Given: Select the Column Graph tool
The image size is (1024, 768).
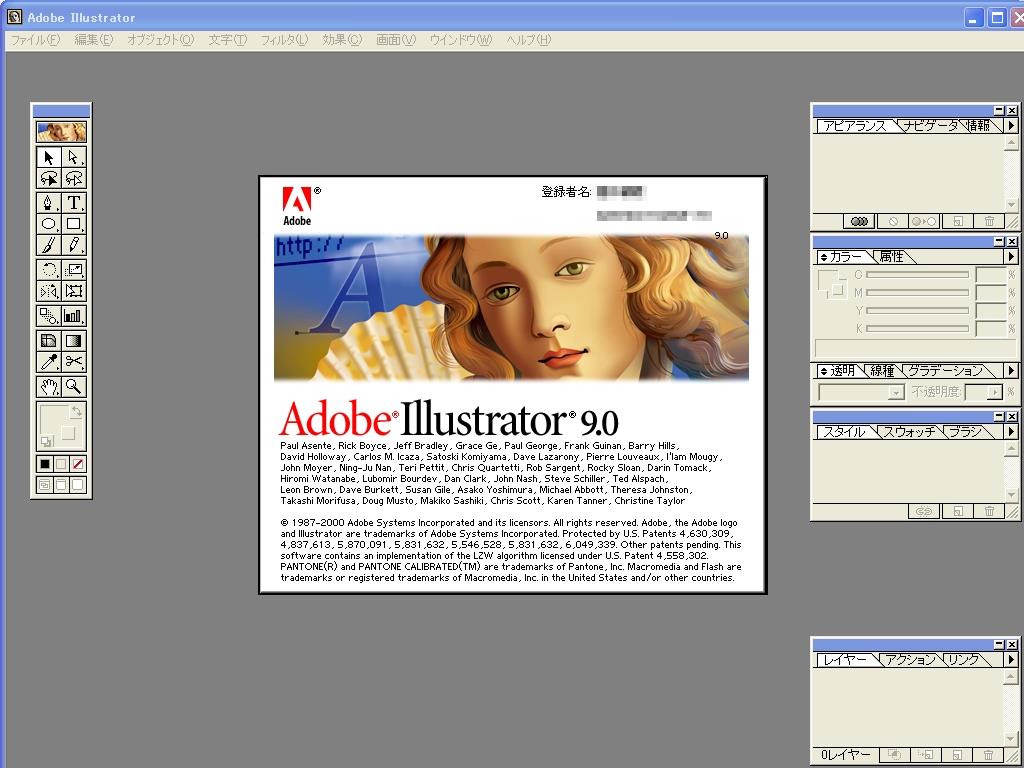Looking at the screenshot, I should (x=74, y=315).
